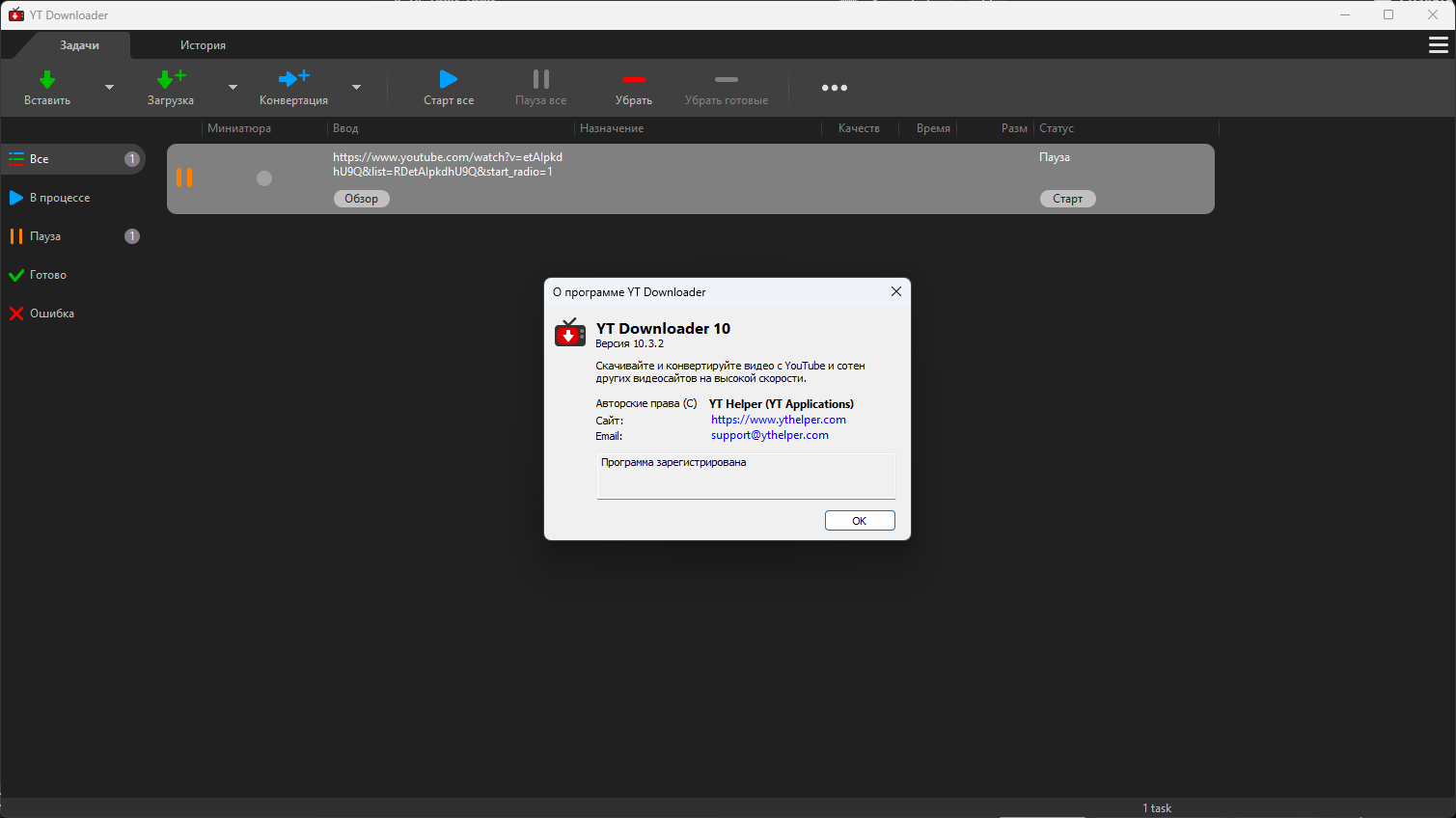This screenshot has width=1456, height=818.
Task: Click the red Убрать remove icon
Action: (x=634, y=79)
